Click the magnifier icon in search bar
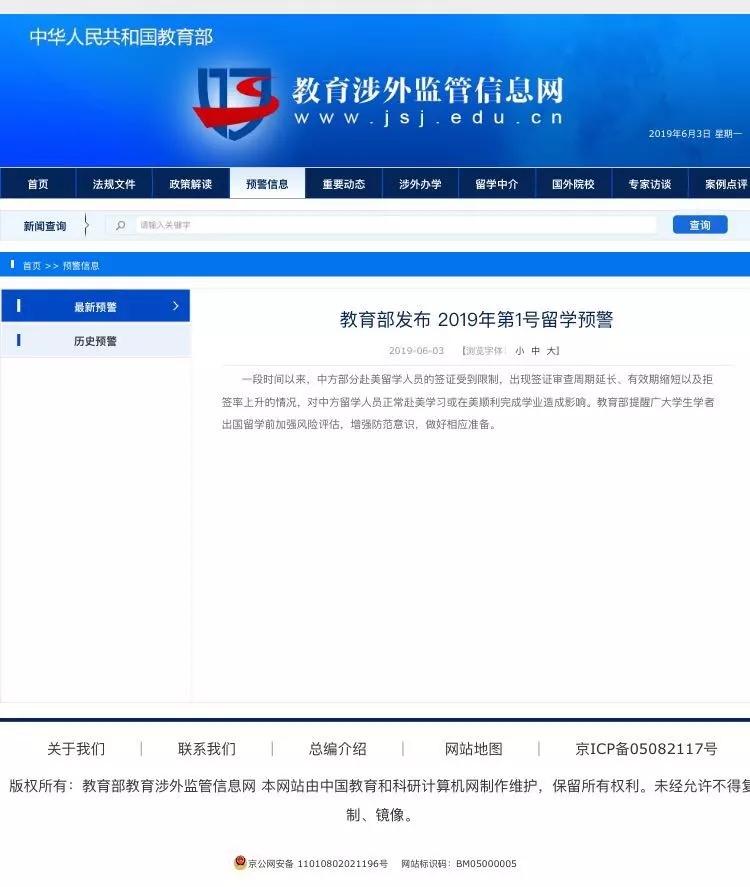 click(x=121, y=225)
